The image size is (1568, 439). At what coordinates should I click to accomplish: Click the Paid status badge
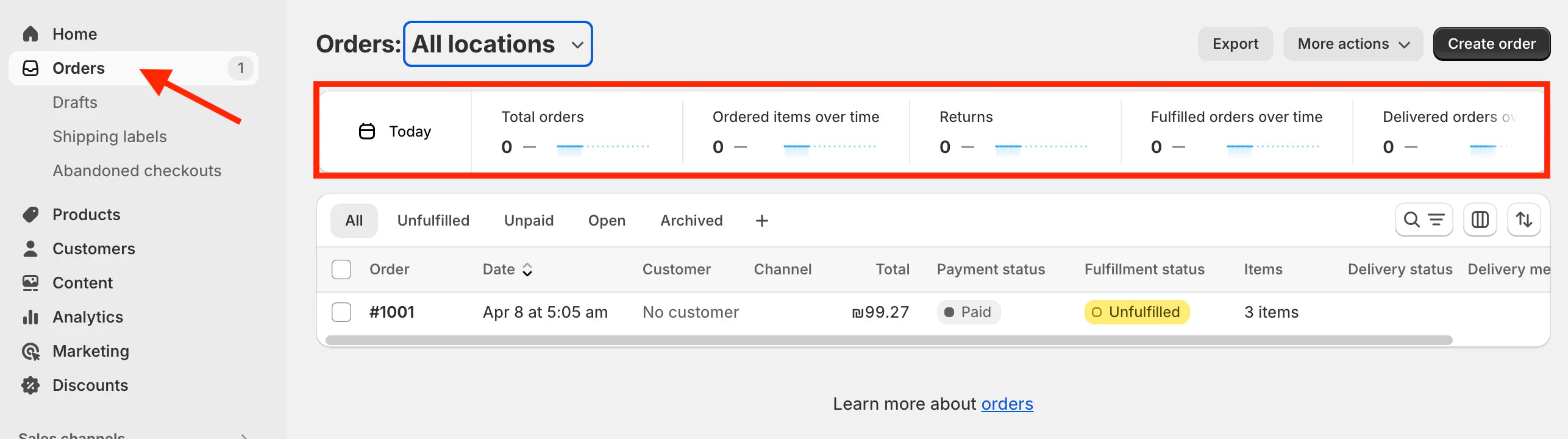tap(968, 312)
